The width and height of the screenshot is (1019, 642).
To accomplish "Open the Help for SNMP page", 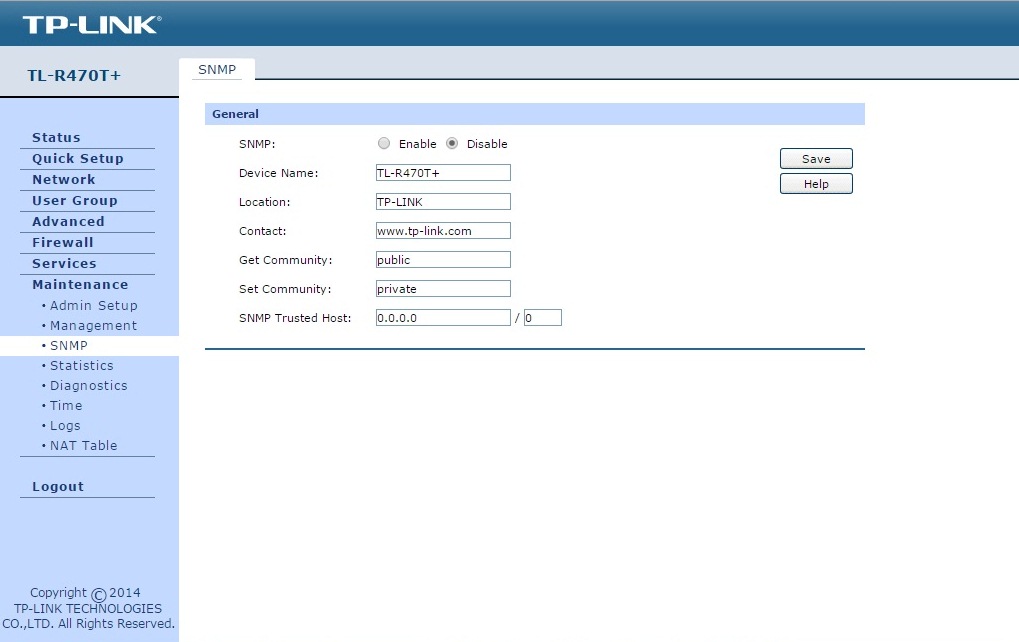I will click(816, 184).
